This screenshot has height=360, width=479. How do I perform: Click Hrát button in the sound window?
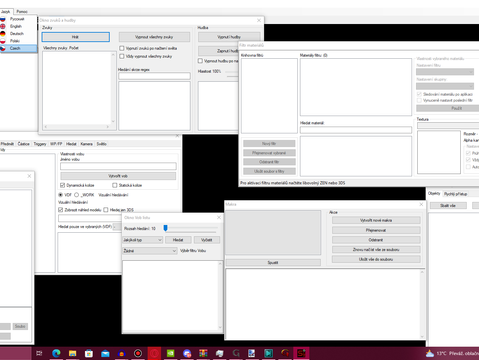click(x=76, y=37)
